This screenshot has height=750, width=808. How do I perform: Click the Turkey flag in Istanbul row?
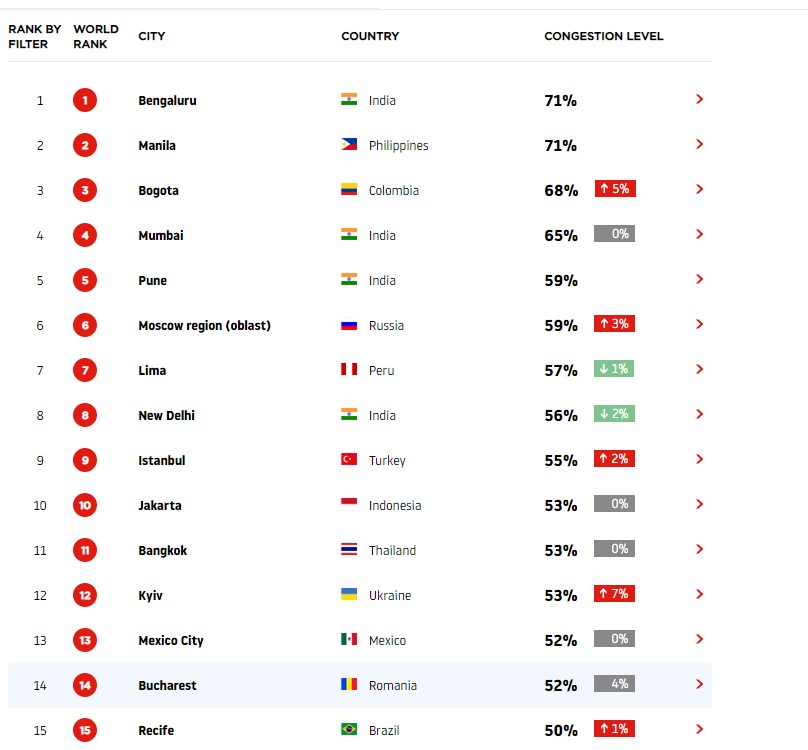coord(349,460)
